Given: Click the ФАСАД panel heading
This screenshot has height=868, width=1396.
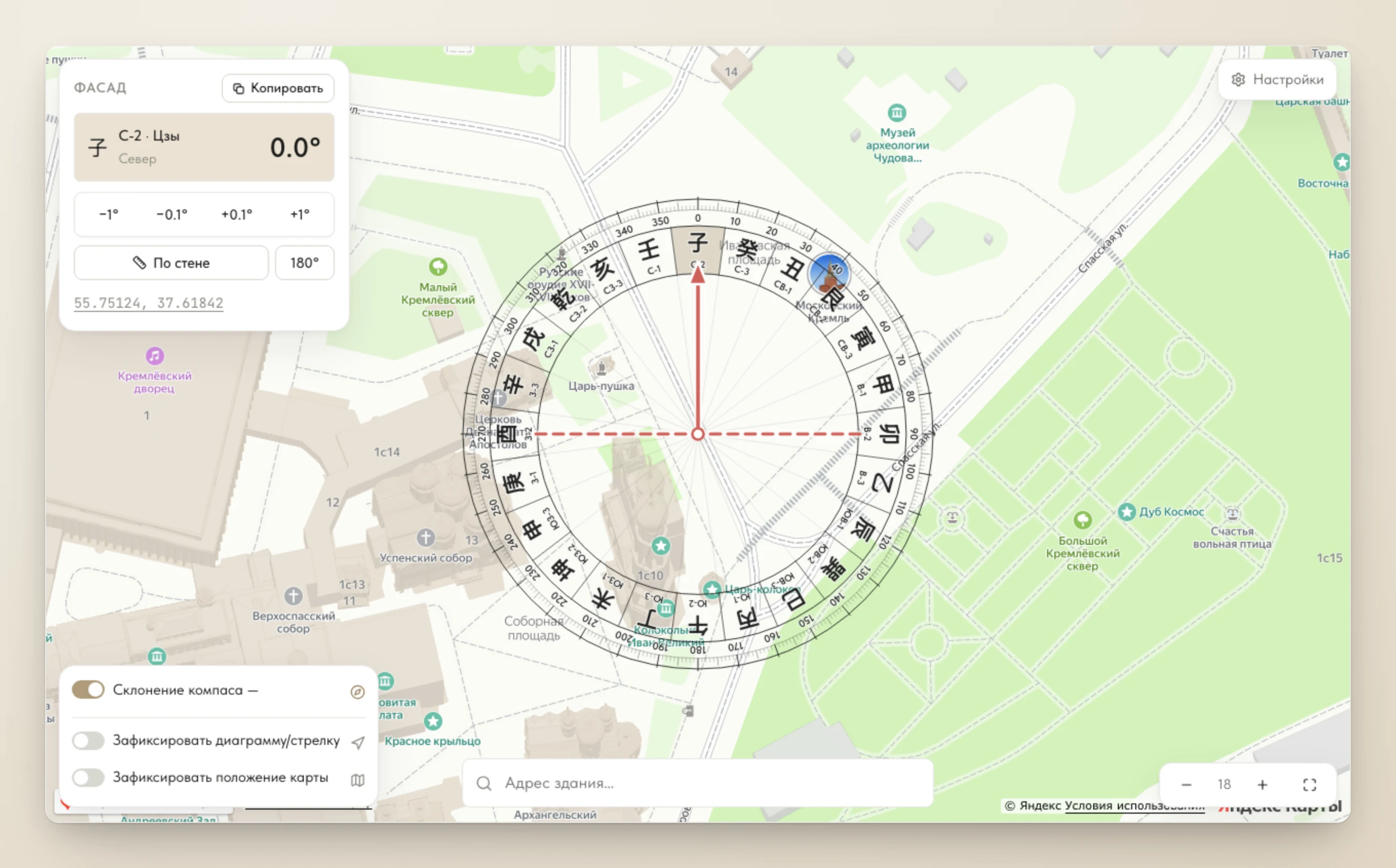Looking at the screenshot, I should (x=100, y=88).
